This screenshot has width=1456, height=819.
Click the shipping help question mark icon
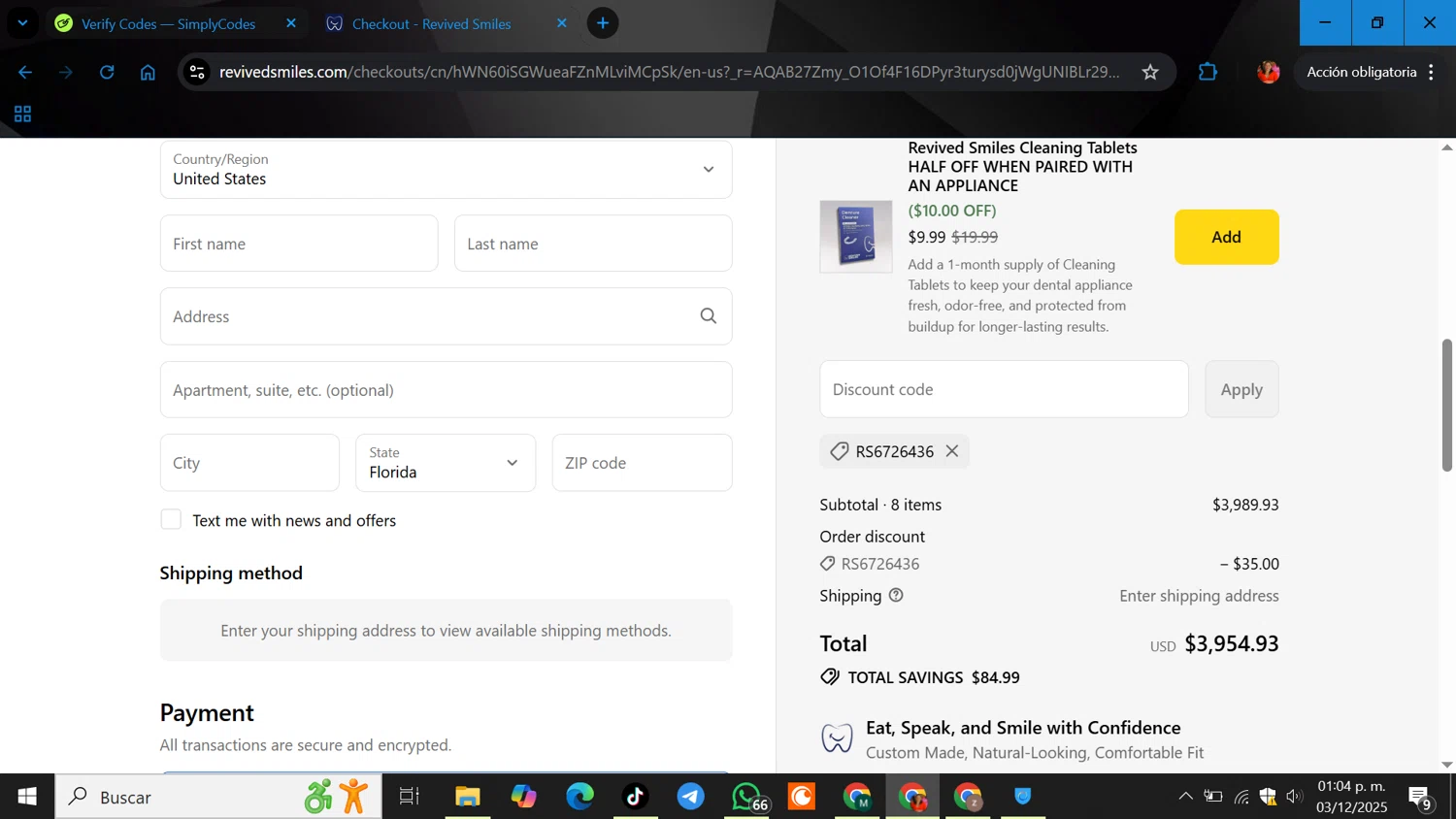click(x=896, y=595)
